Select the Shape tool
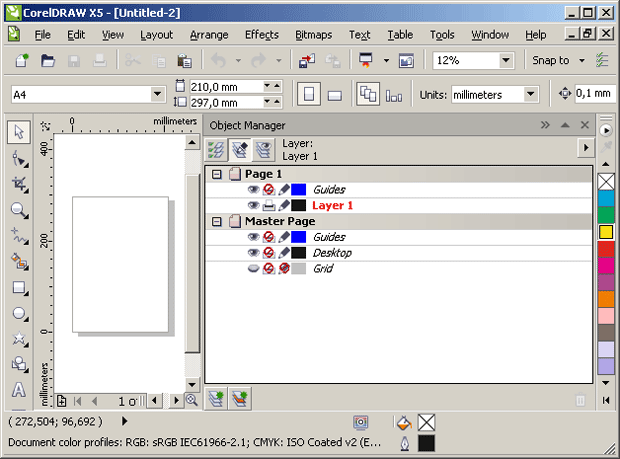Screen dimensions: 620x459 [19, 159]
